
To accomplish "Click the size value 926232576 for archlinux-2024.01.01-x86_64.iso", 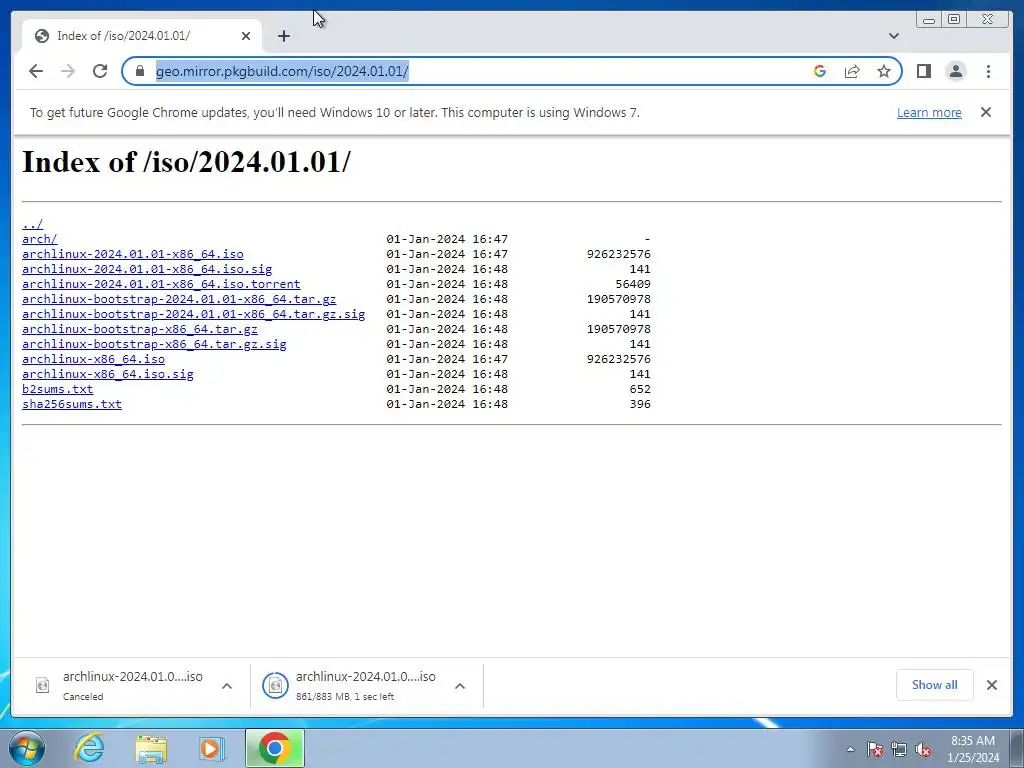I will click(618, 254).
